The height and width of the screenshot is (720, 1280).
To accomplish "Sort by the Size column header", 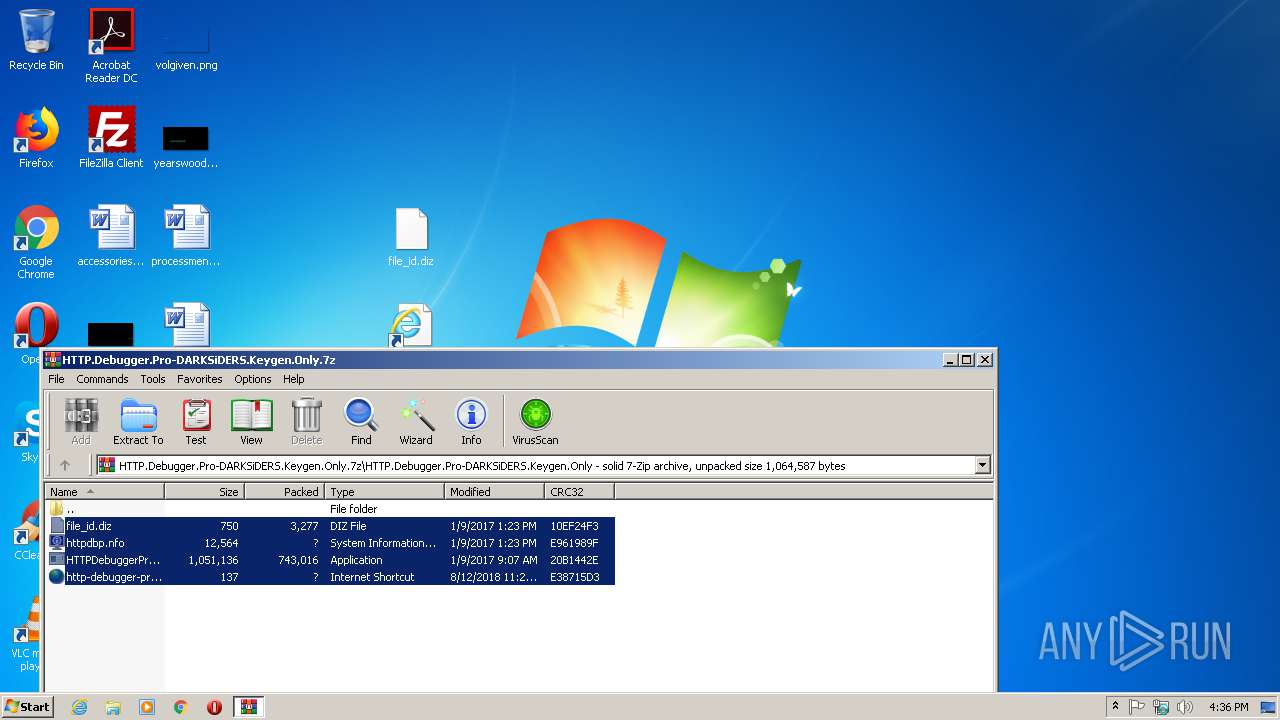I will (x=204, y=491).
